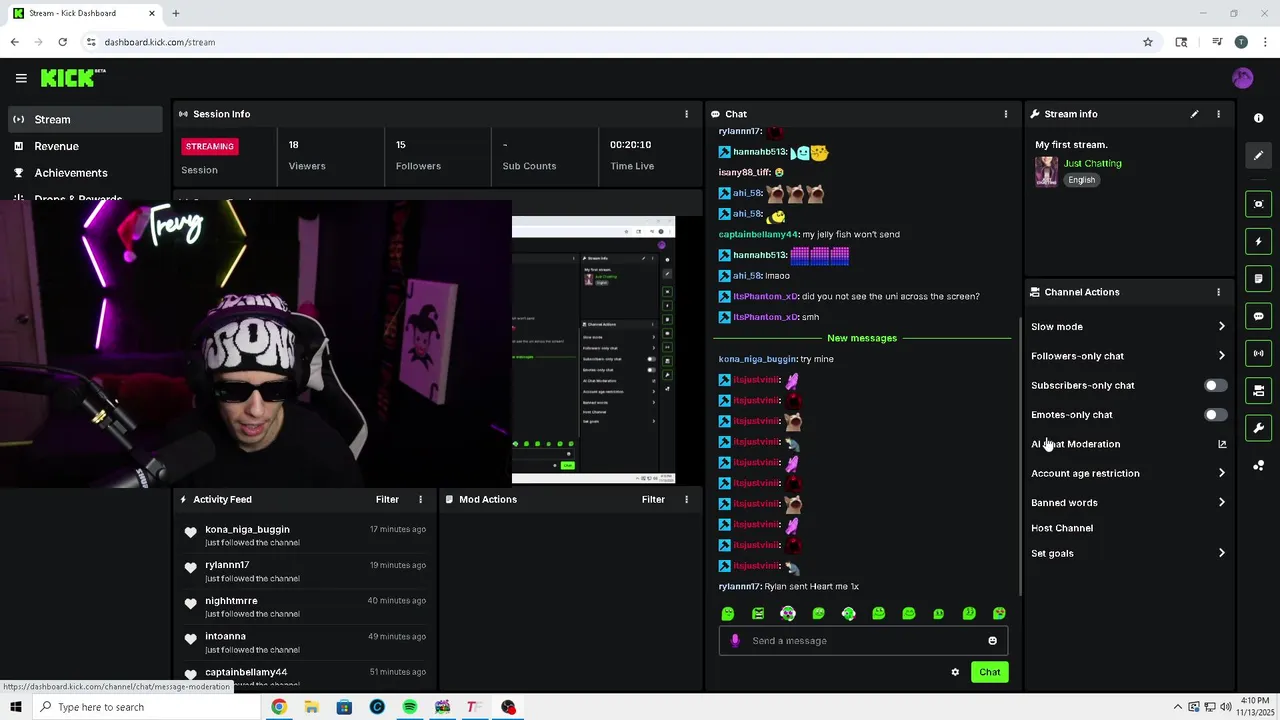The width and height of the screenshot is (1280, 720).
Task: Toggle Subscribers-only chat switch
Action: tap(1214, 385)
